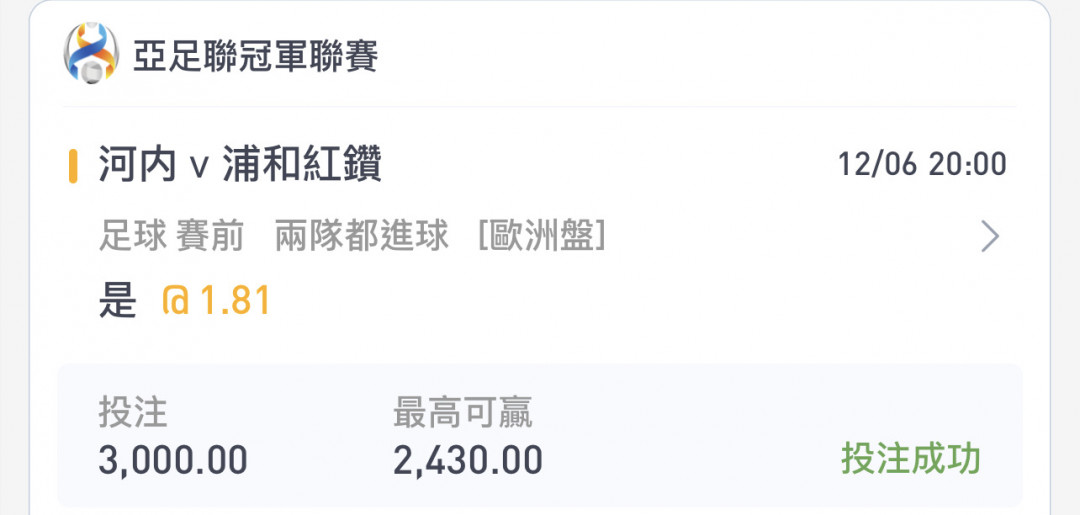
Task: Click the 投注 stake label
Action: pyautogui.click(x=133, y=413)
